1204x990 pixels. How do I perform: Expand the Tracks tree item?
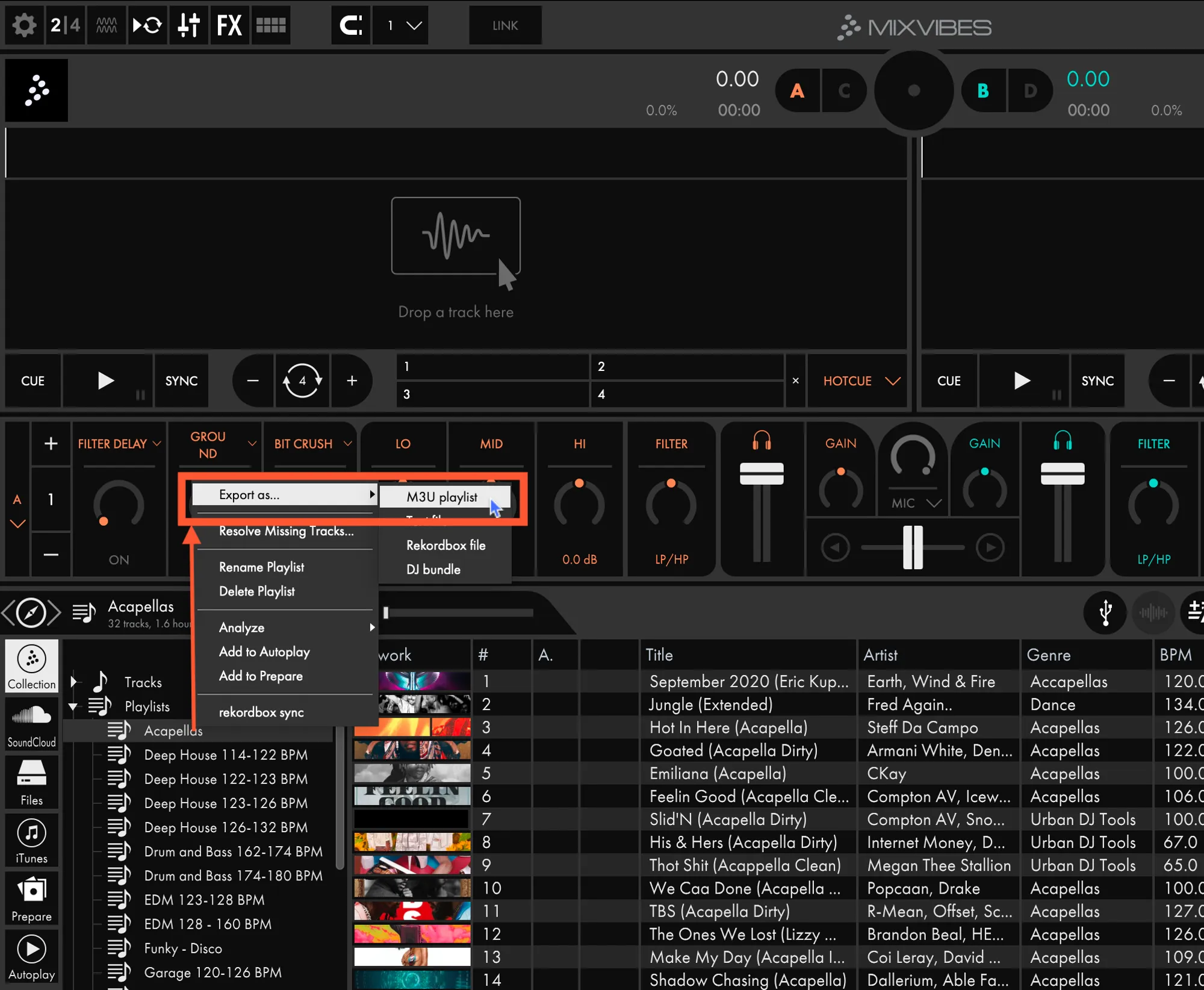pos(73,682)
